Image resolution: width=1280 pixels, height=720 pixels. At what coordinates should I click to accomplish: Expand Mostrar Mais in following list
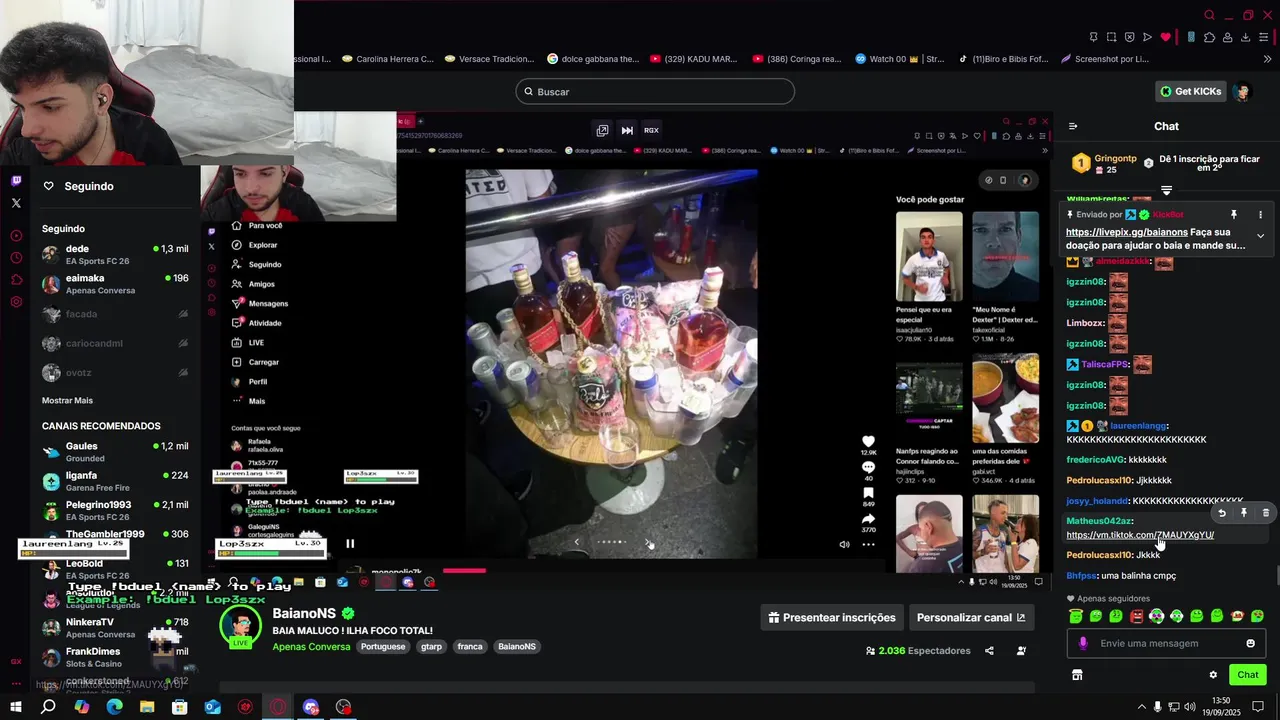[x=67, y=400]
